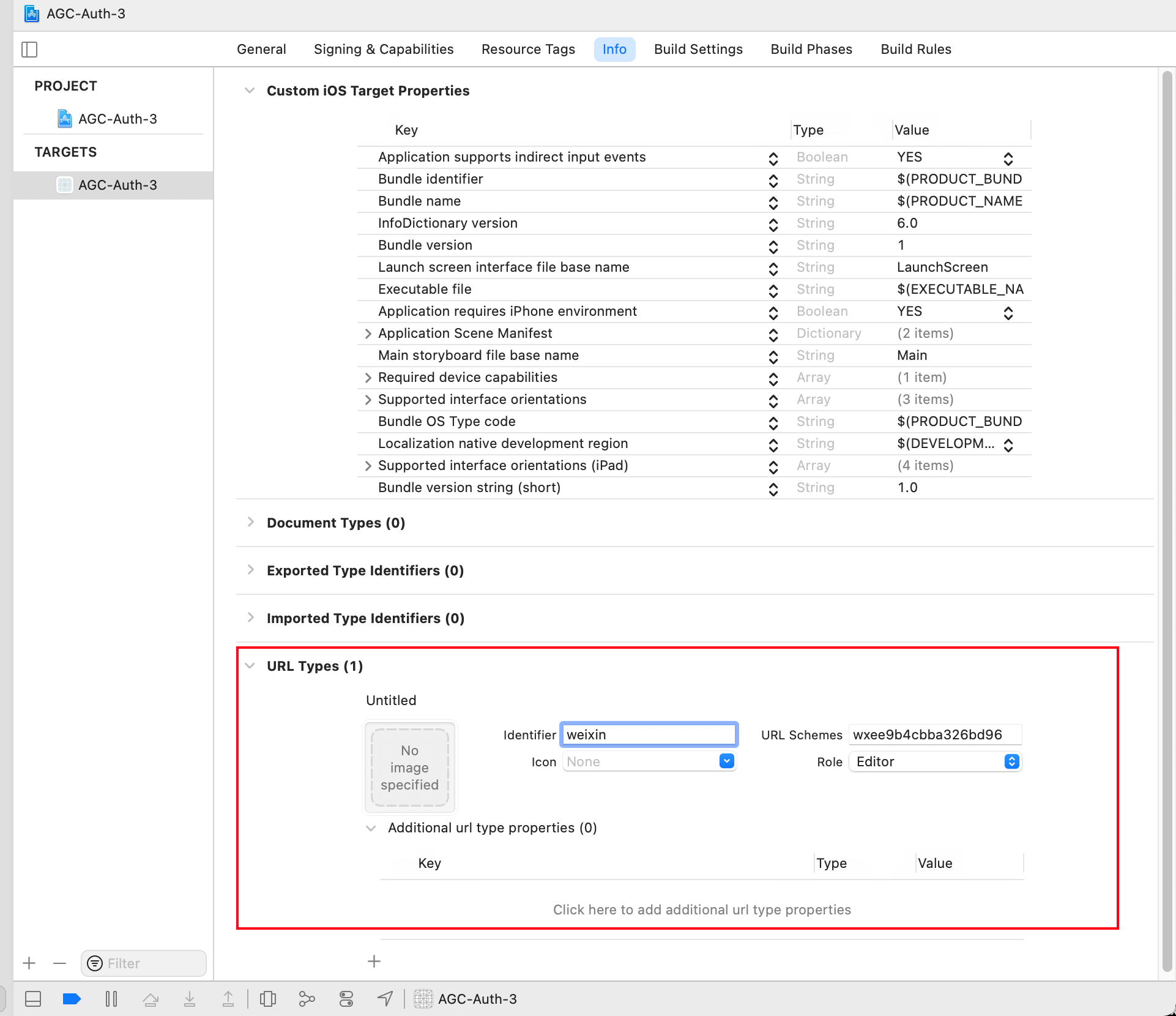Image resolution: width=1176 pixels, height=1016 pixels.
Task: Expand Application Scene Manifest row
Action: (x=368, y=334)
